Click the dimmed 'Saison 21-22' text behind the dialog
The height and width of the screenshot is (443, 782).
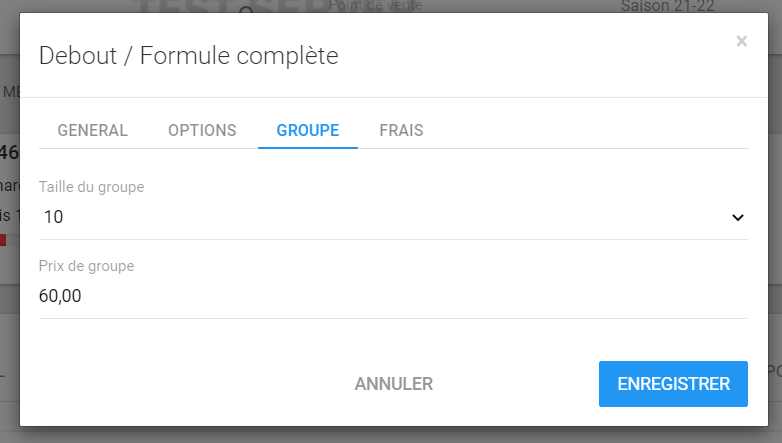click(x=667, y=6)
